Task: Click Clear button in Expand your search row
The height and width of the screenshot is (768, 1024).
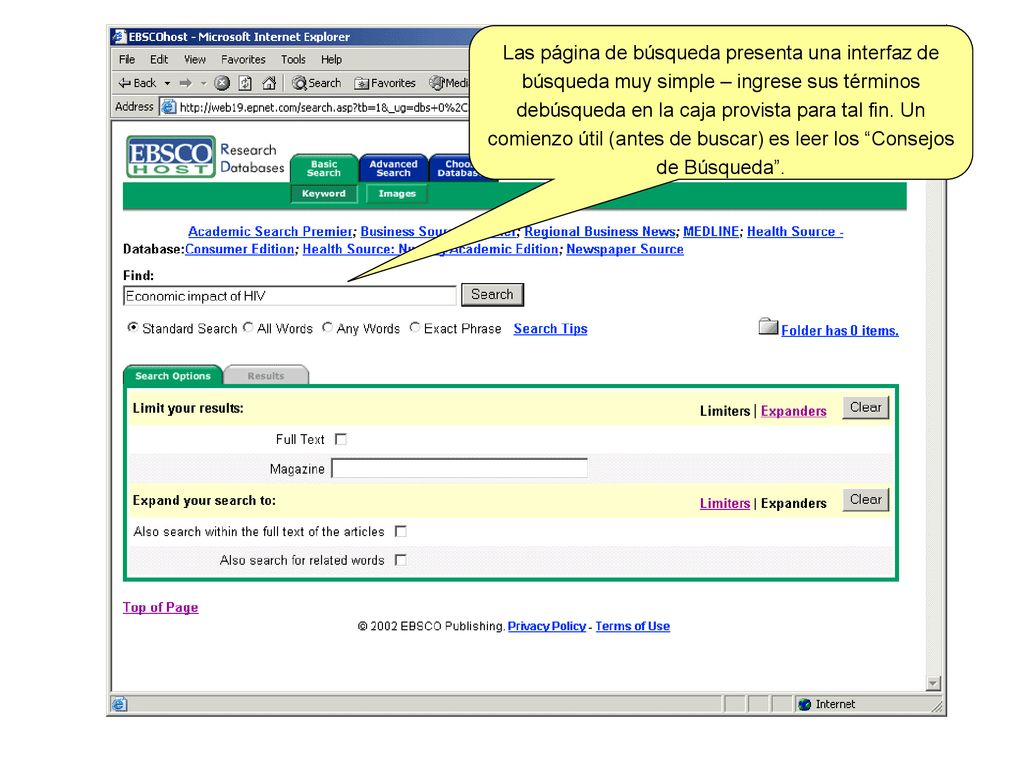Action: 865,500
